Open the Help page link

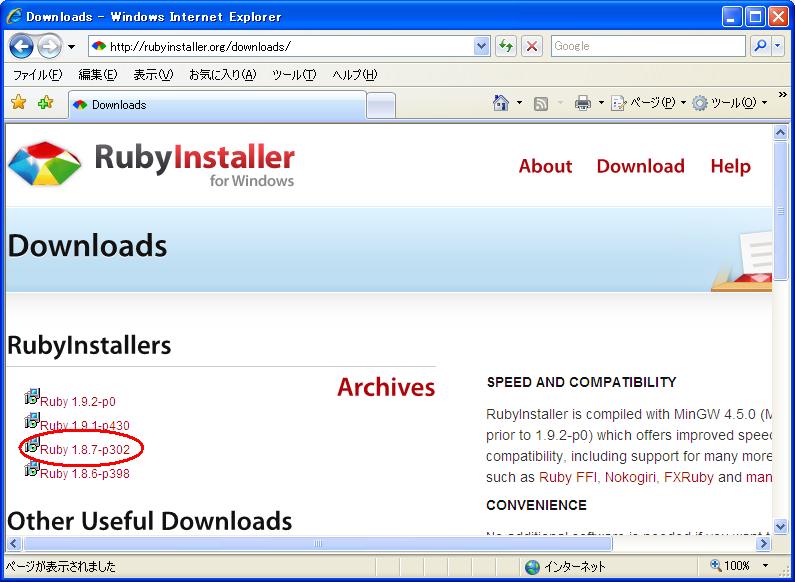coord(730,166)
